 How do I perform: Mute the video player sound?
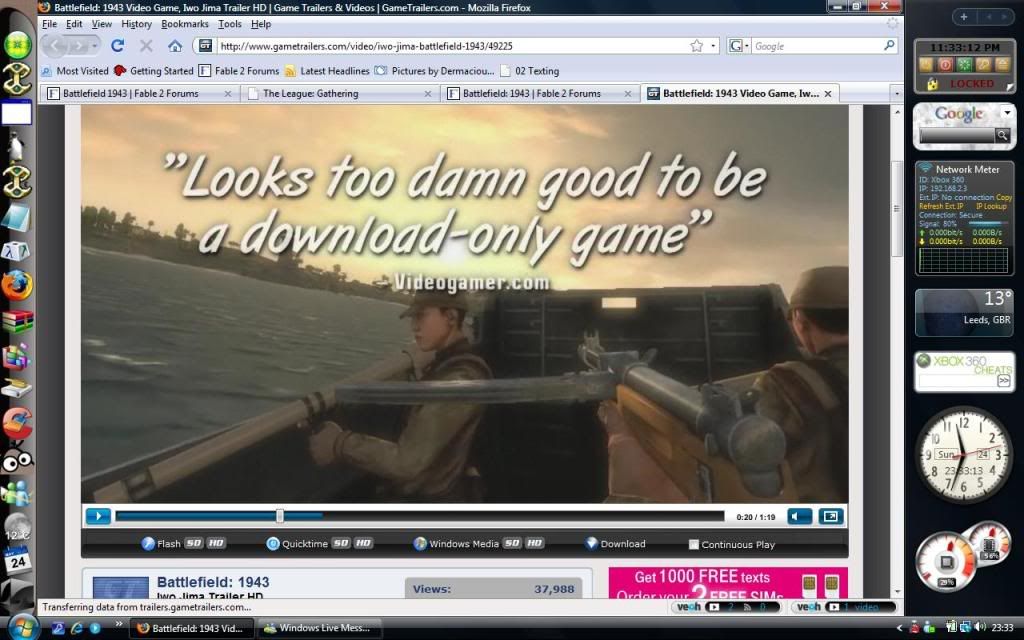click(799, 517)
